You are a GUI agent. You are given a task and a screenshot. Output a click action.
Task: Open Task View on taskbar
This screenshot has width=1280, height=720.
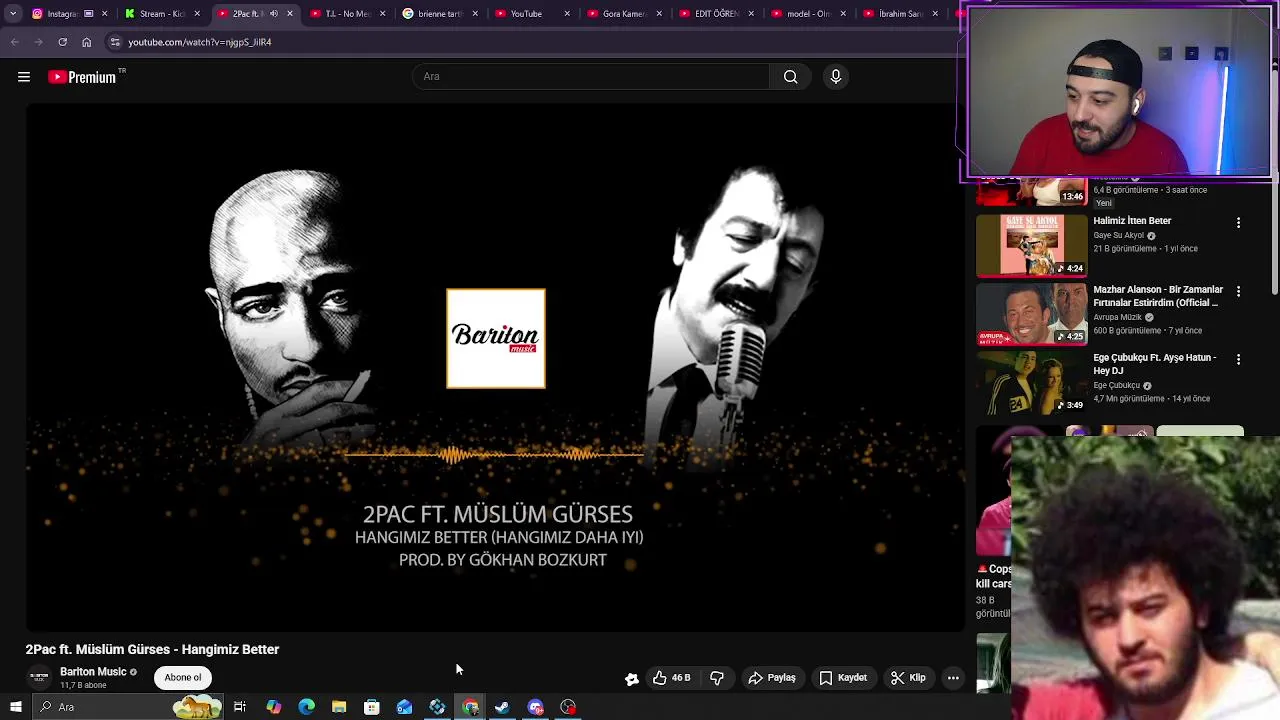[240, 707]
